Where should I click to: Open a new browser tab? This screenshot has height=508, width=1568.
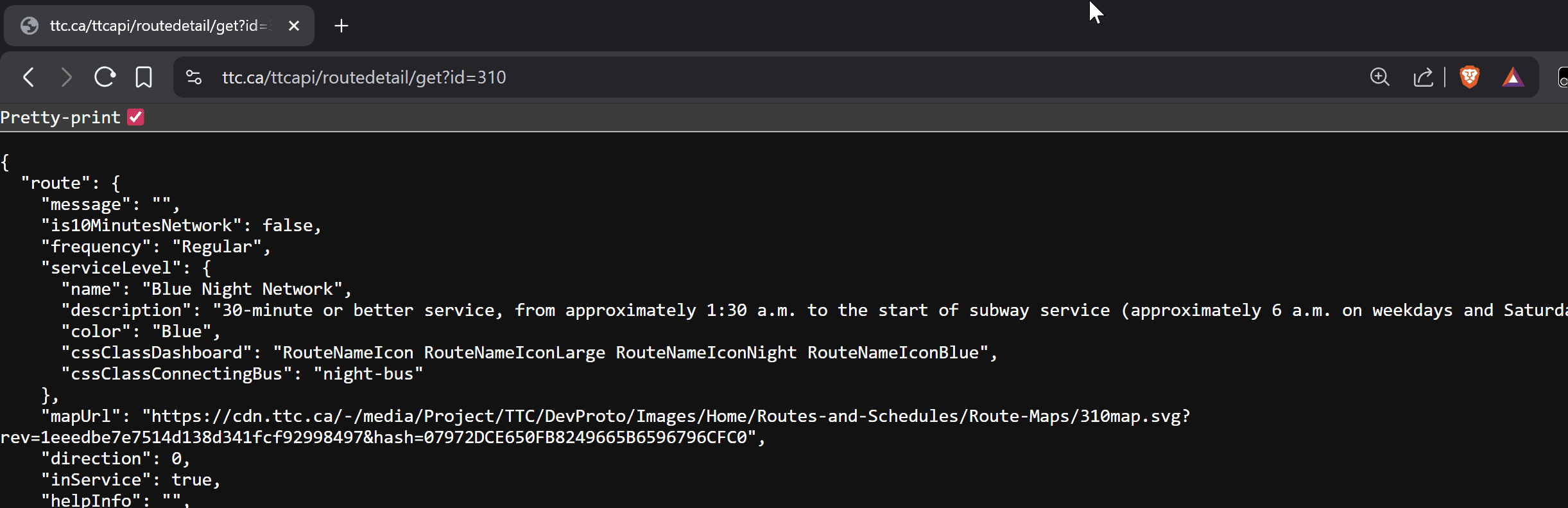click(x=341, y=26)
